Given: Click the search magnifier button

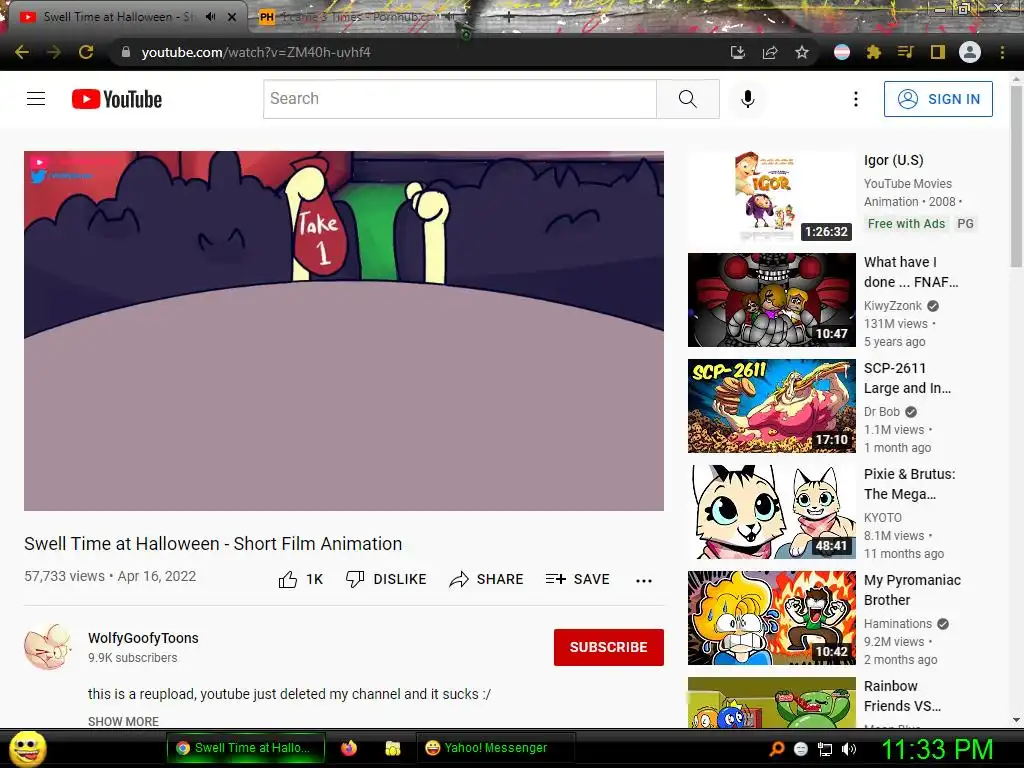Looking at the screenshot, I should (x=688, y=99).
